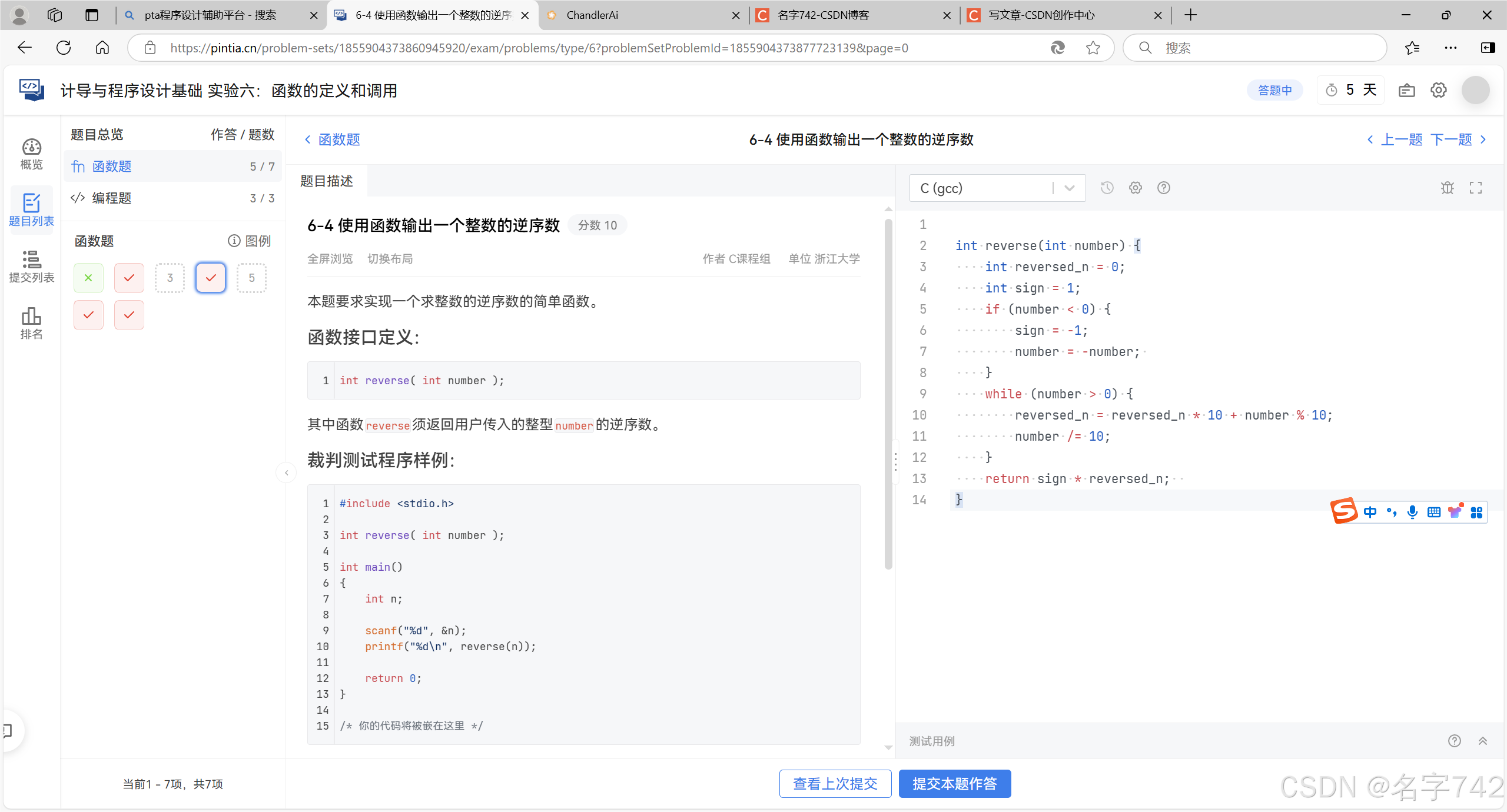Select function question 3 in question navigator

coord(170,277)
